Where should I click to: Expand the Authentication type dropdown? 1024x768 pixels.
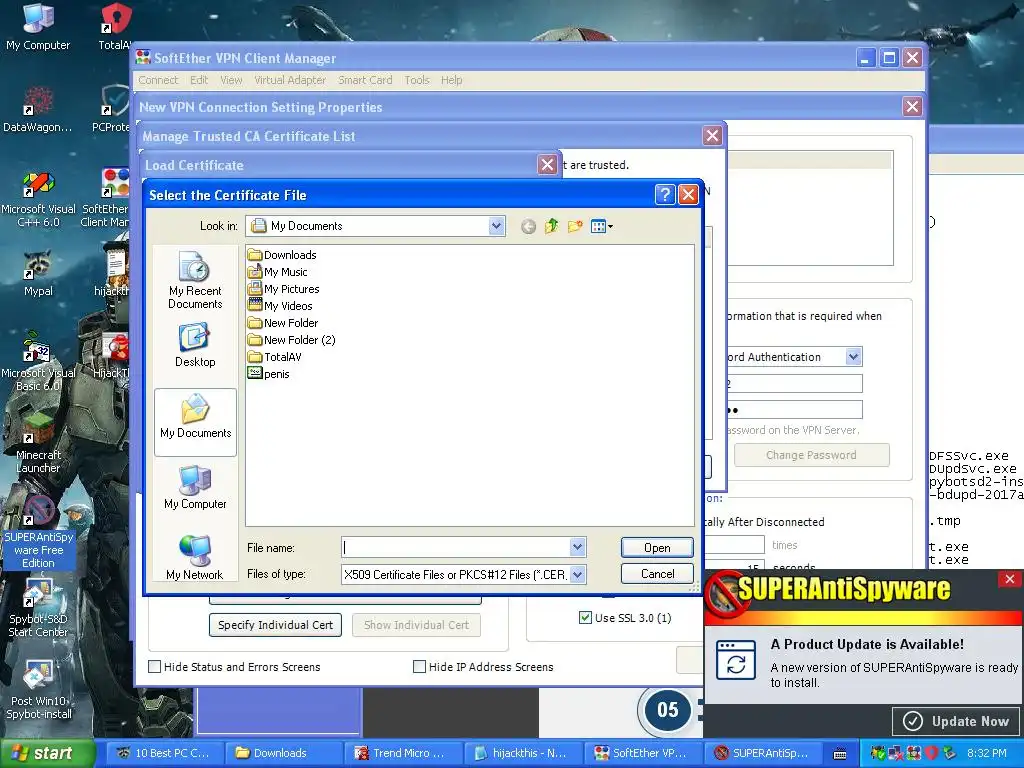[x=854, y=357]
